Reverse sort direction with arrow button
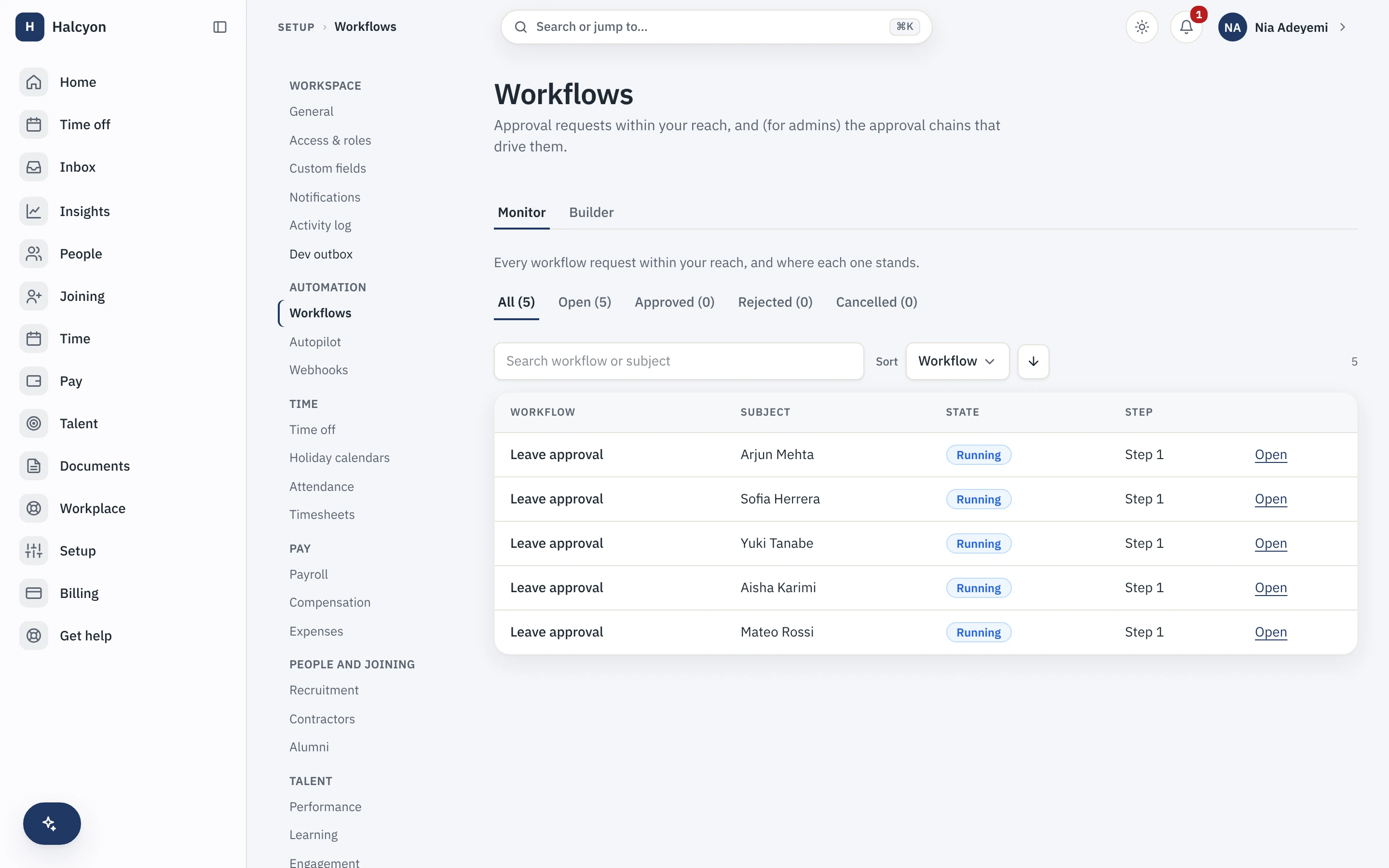The image size is (1389, 868). point(1033,361)
